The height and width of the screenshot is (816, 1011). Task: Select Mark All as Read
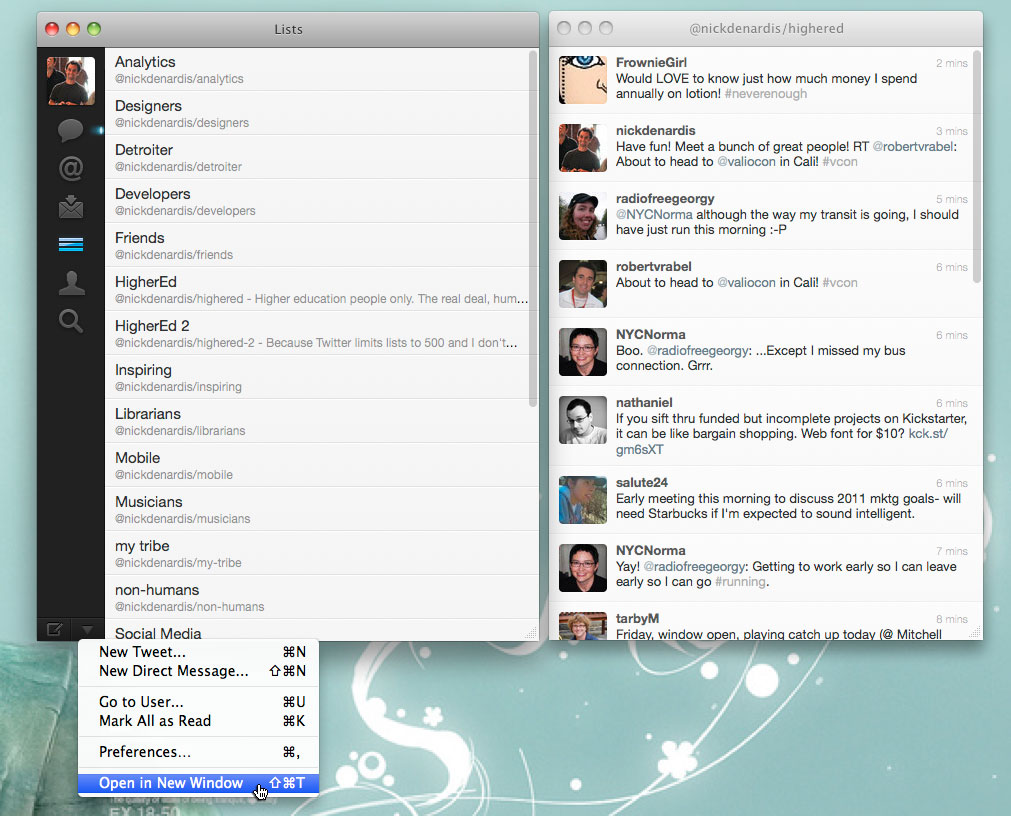point(199,721)
